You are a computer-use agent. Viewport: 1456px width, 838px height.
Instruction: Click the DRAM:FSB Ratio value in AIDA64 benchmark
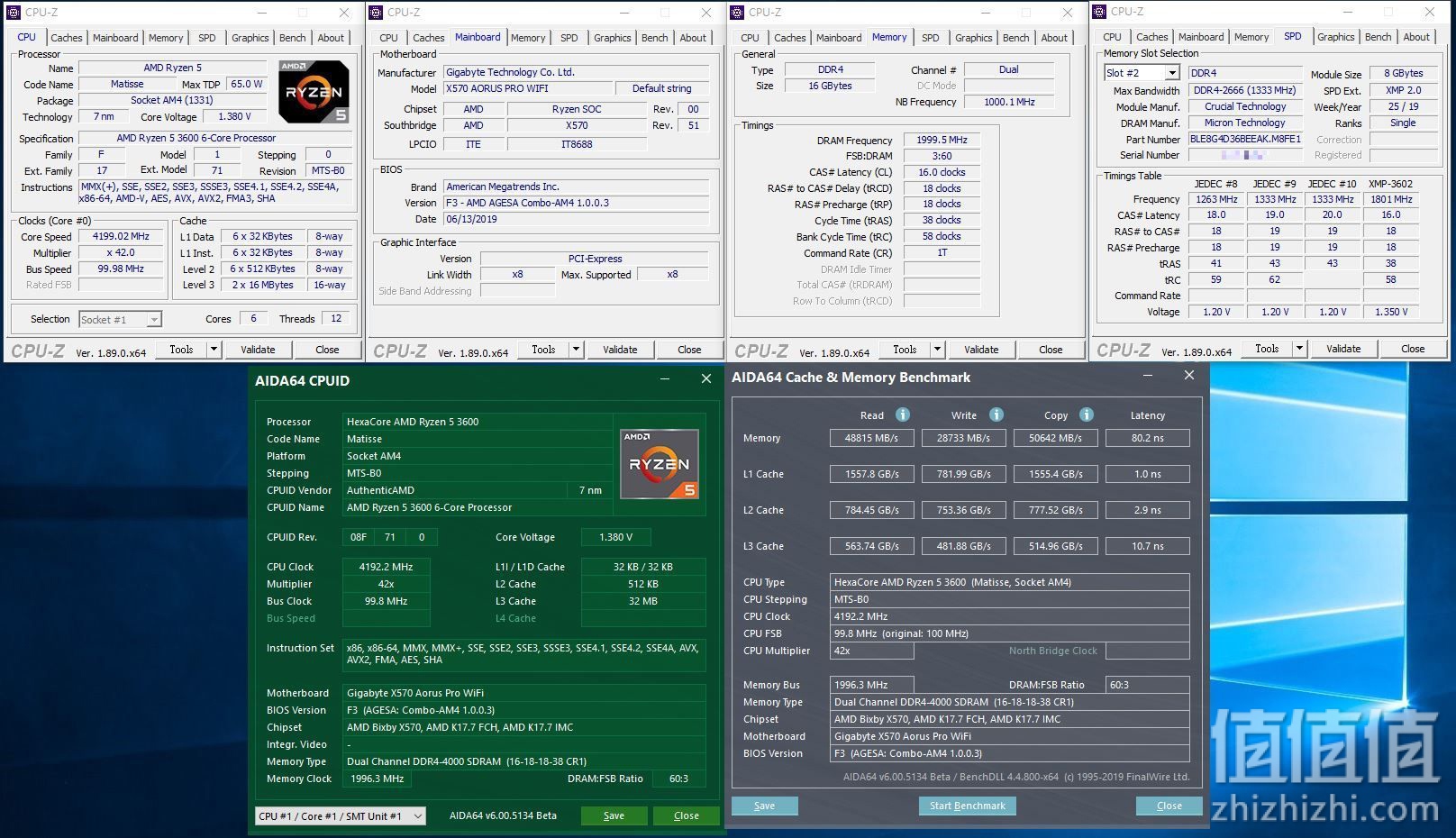(x=1148, y=685)
